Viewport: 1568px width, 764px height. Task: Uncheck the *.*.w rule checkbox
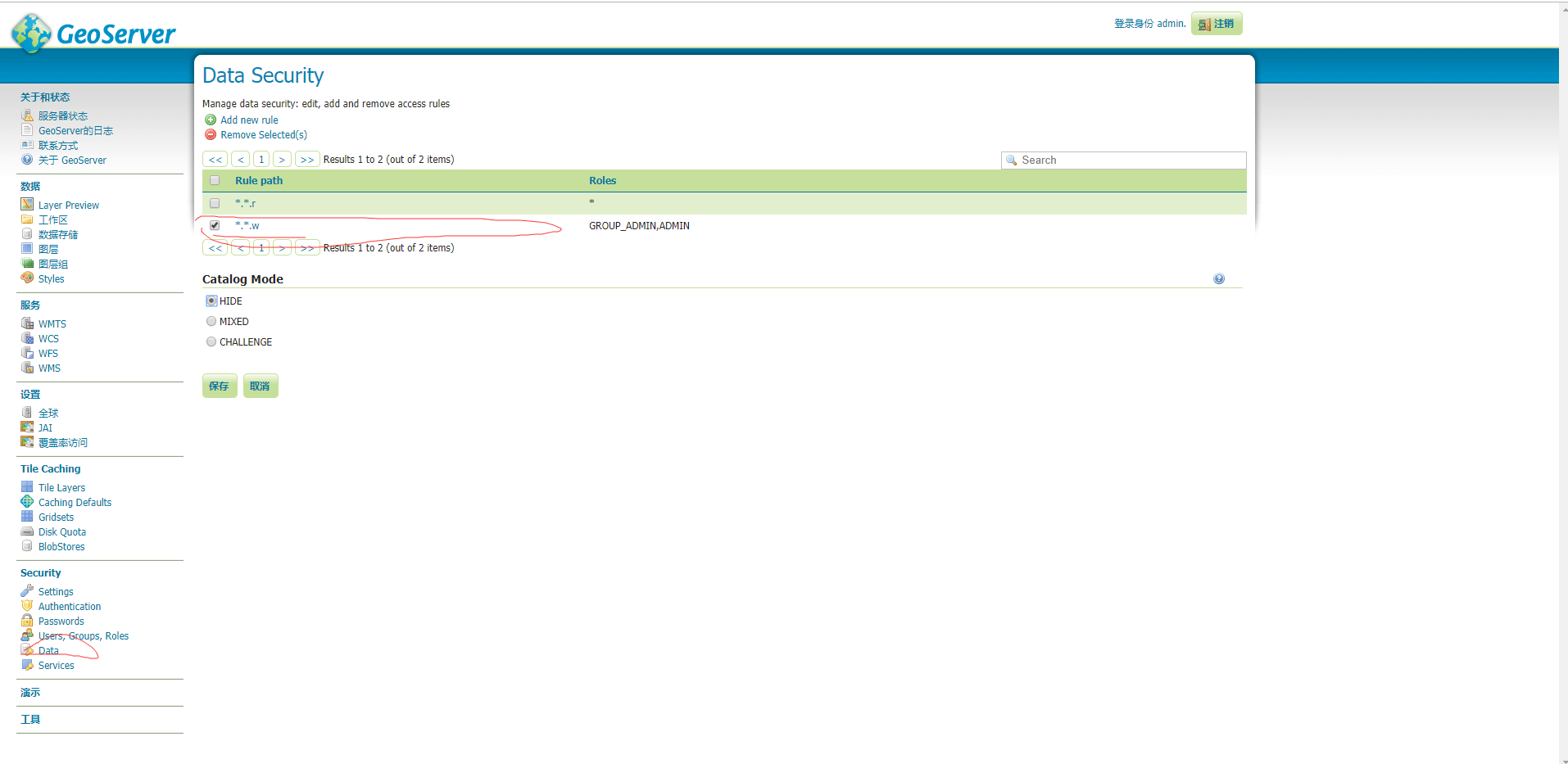click(215, 225)
